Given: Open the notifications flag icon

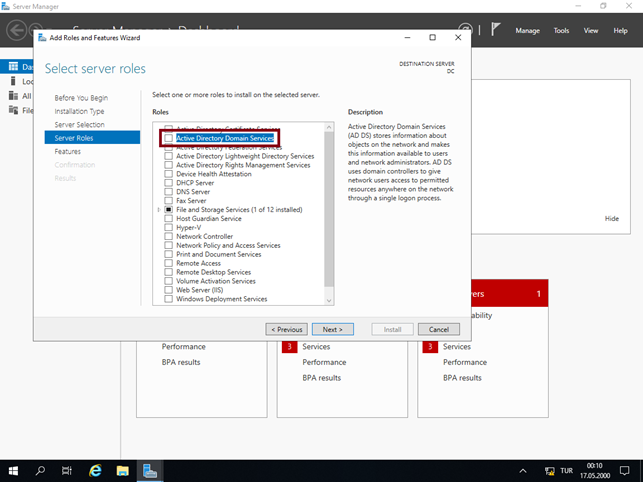Looking at the screenshot, I should (496, 30).
